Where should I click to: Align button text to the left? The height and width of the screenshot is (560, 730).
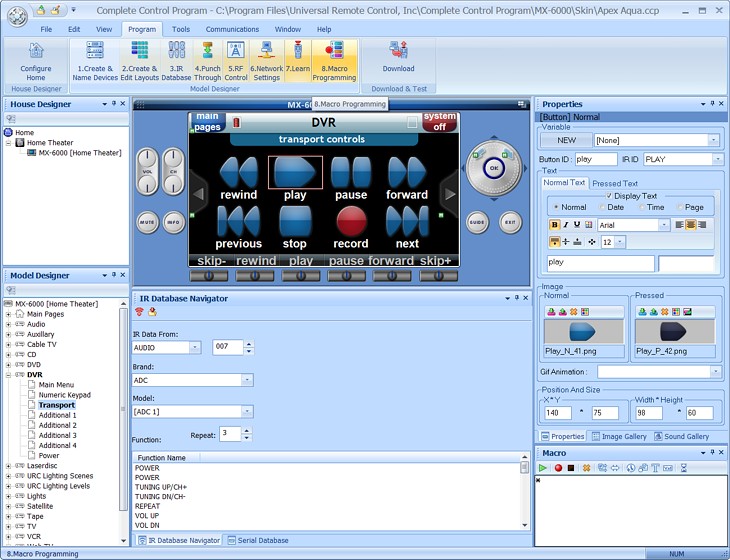tap(680, 225)
